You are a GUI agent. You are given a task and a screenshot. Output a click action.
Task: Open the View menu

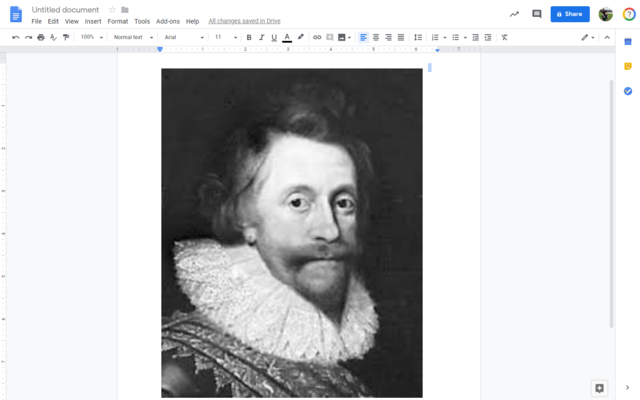pos(71,21)
